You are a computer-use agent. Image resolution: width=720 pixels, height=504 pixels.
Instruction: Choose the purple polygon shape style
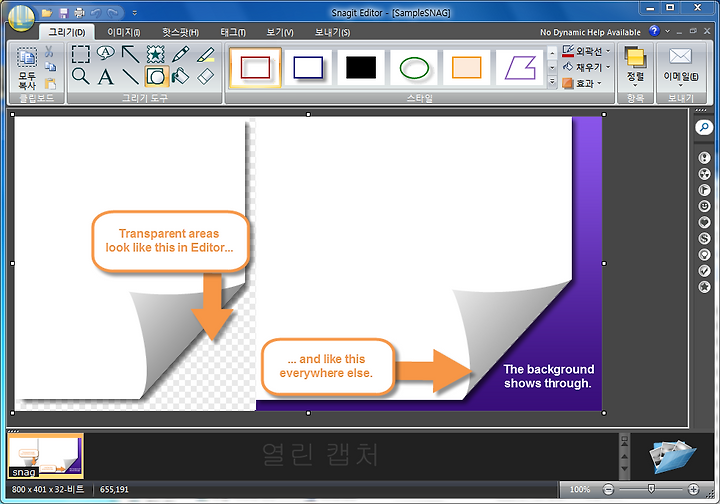(520, 67)
